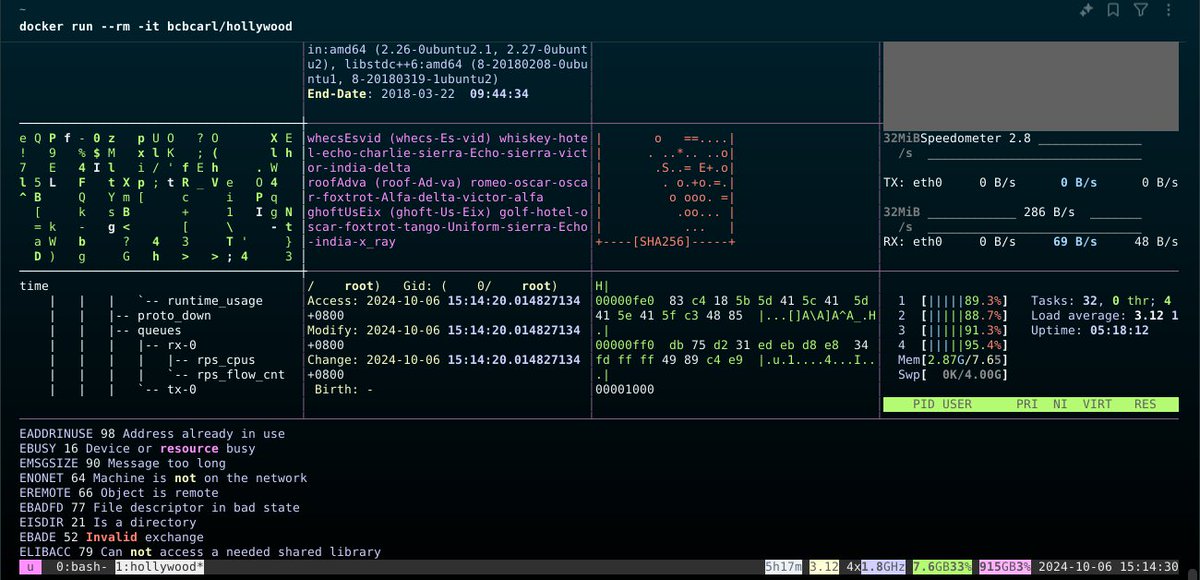Click the PID column header in htop

coord(924,404)
